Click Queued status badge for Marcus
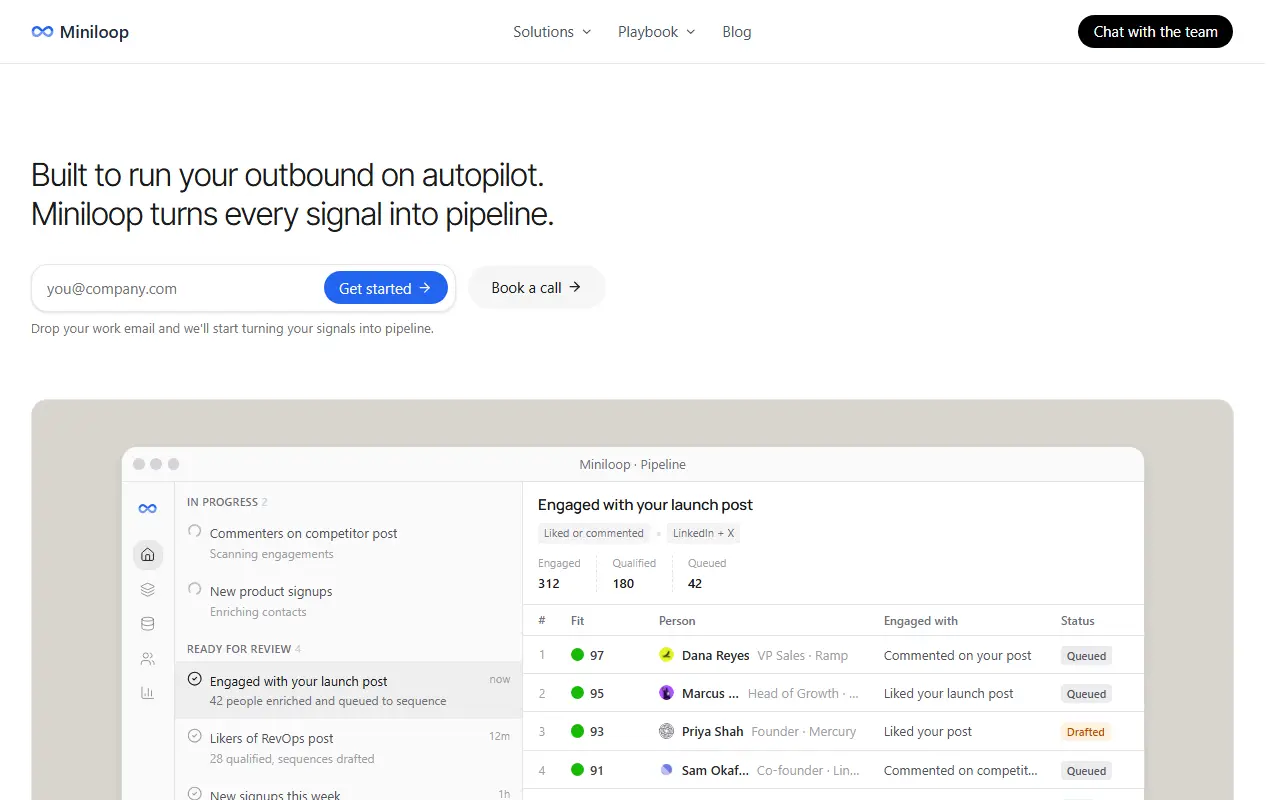Screen dimensions: 1280x800 [x=1086, y=694]
